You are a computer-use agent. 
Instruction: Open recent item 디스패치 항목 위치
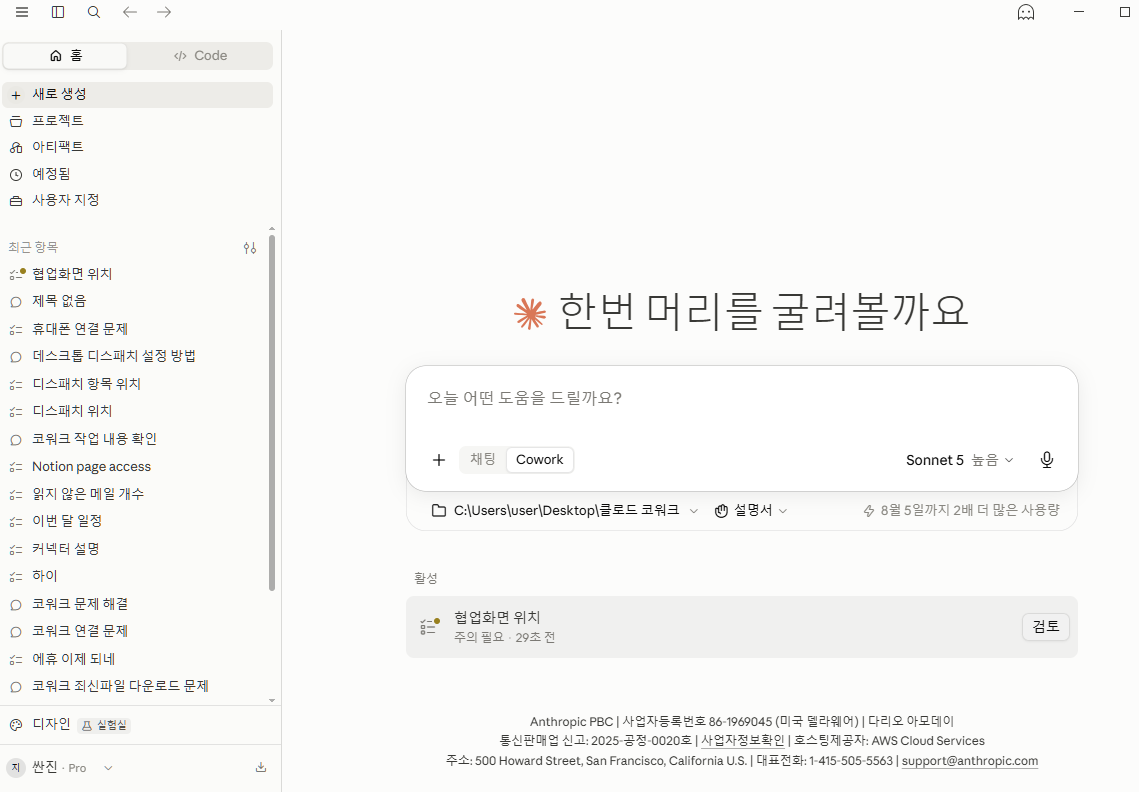(134, 384)
